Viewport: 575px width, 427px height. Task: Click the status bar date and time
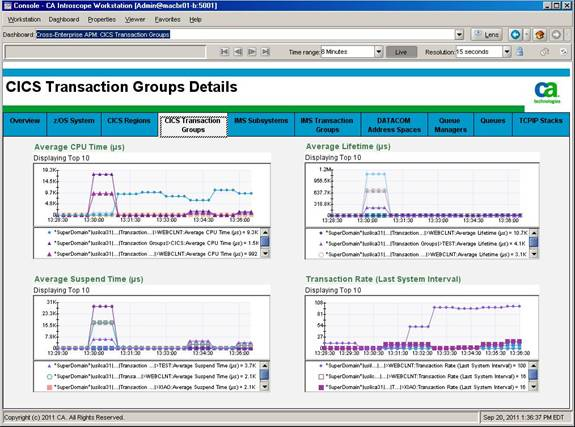click(x=523, y=417)
